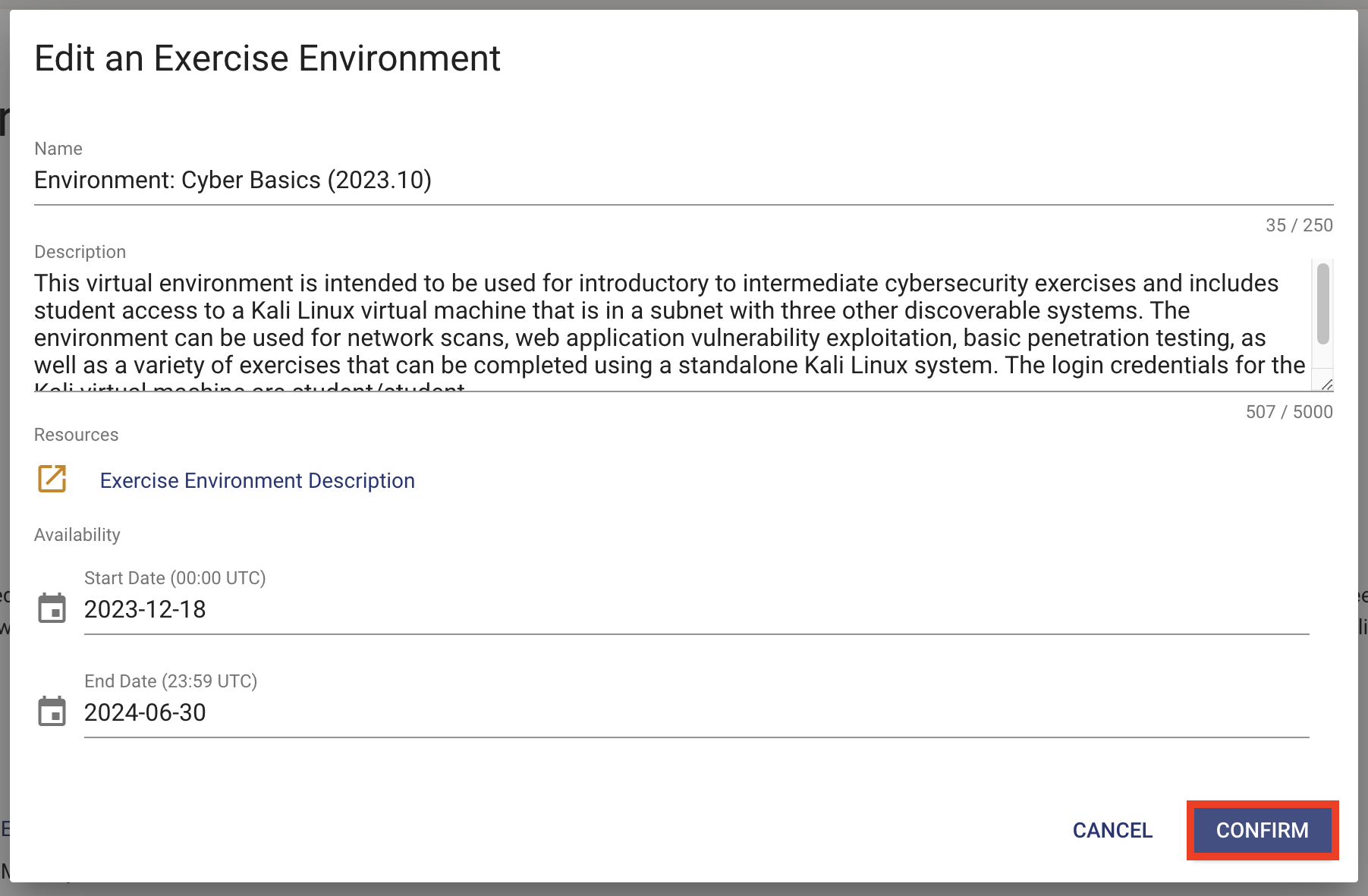The width and height of the screenshot is (1368, 896).
Task: Click inside the Description text area
Action: [668, 325]
